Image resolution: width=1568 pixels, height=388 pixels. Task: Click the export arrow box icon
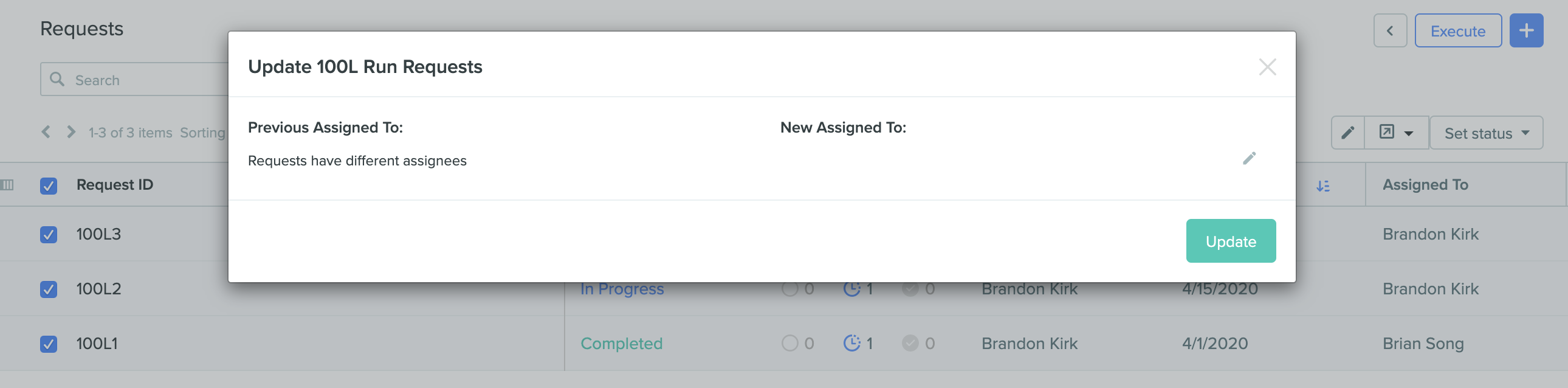[x=1387, y=132]
